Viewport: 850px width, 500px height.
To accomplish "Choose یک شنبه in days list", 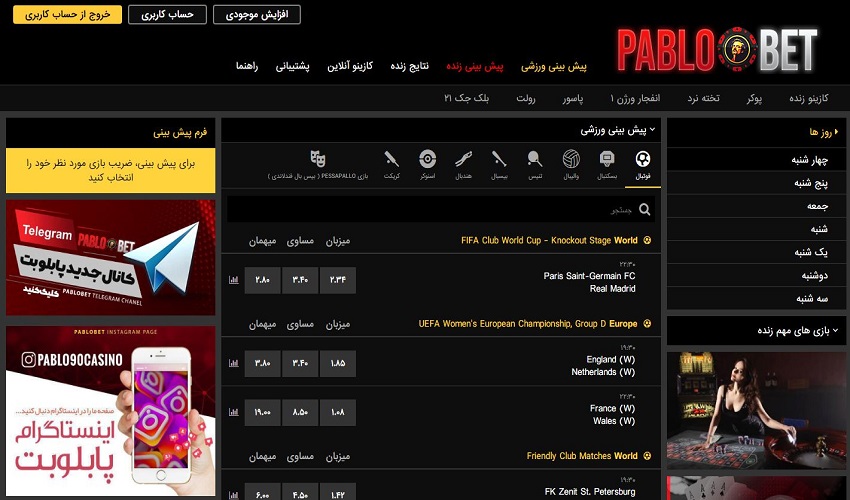I will (x=756, y=253).
